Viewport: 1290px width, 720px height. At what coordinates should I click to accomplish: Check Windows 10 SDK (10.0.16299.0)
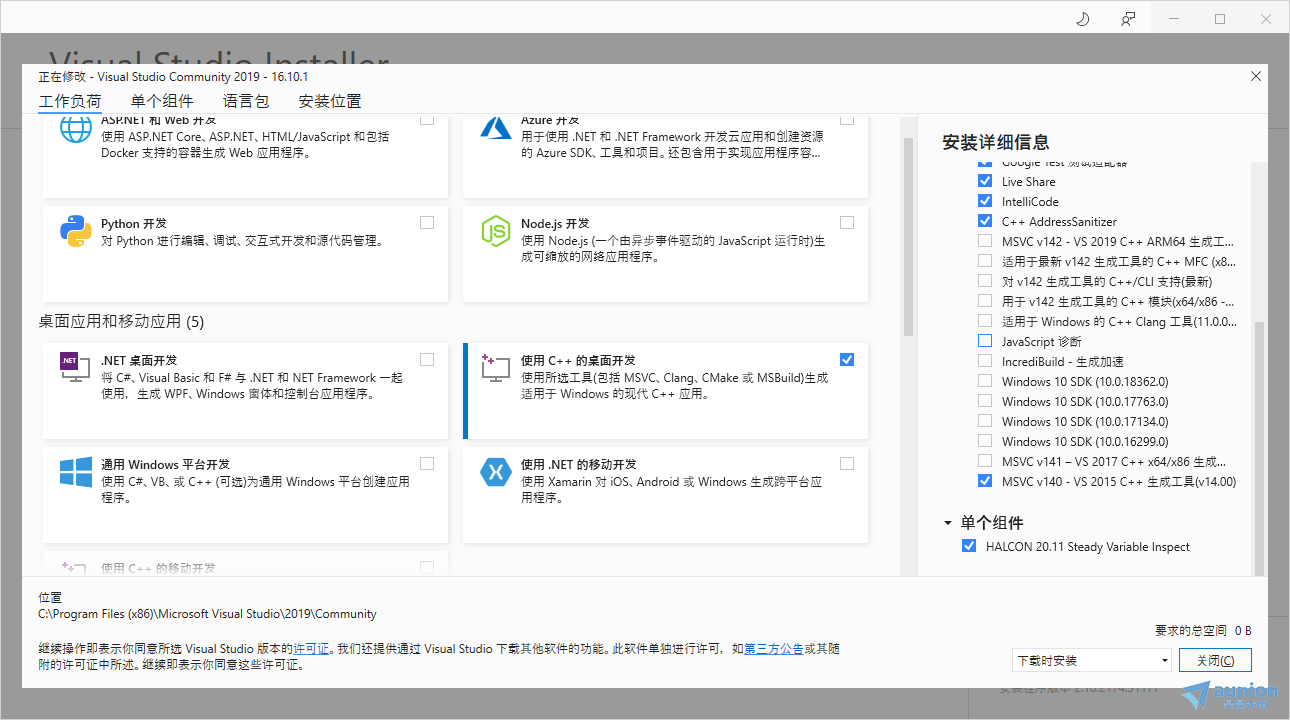click(x=985, y=441)
